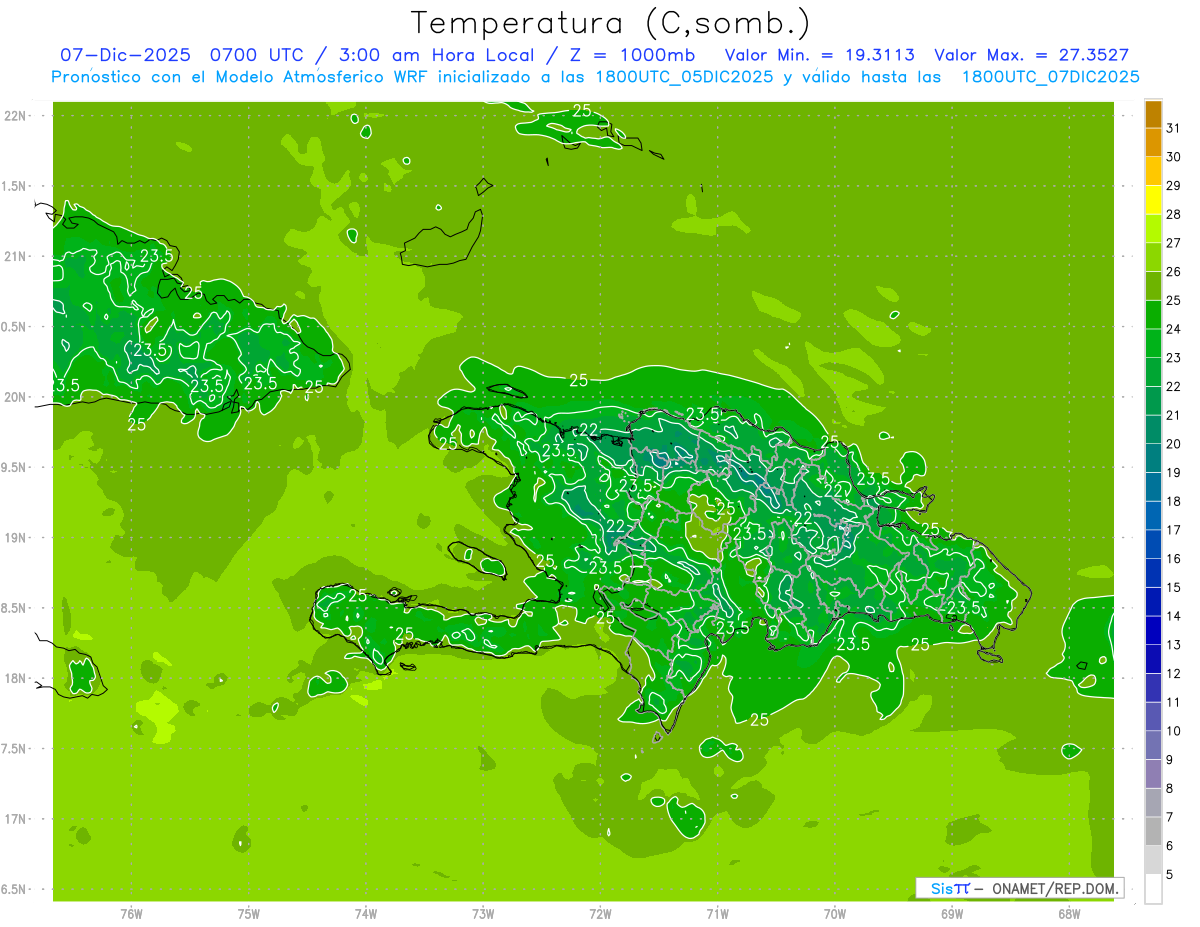Click the "18N" latitude axis label

(15, 678)
